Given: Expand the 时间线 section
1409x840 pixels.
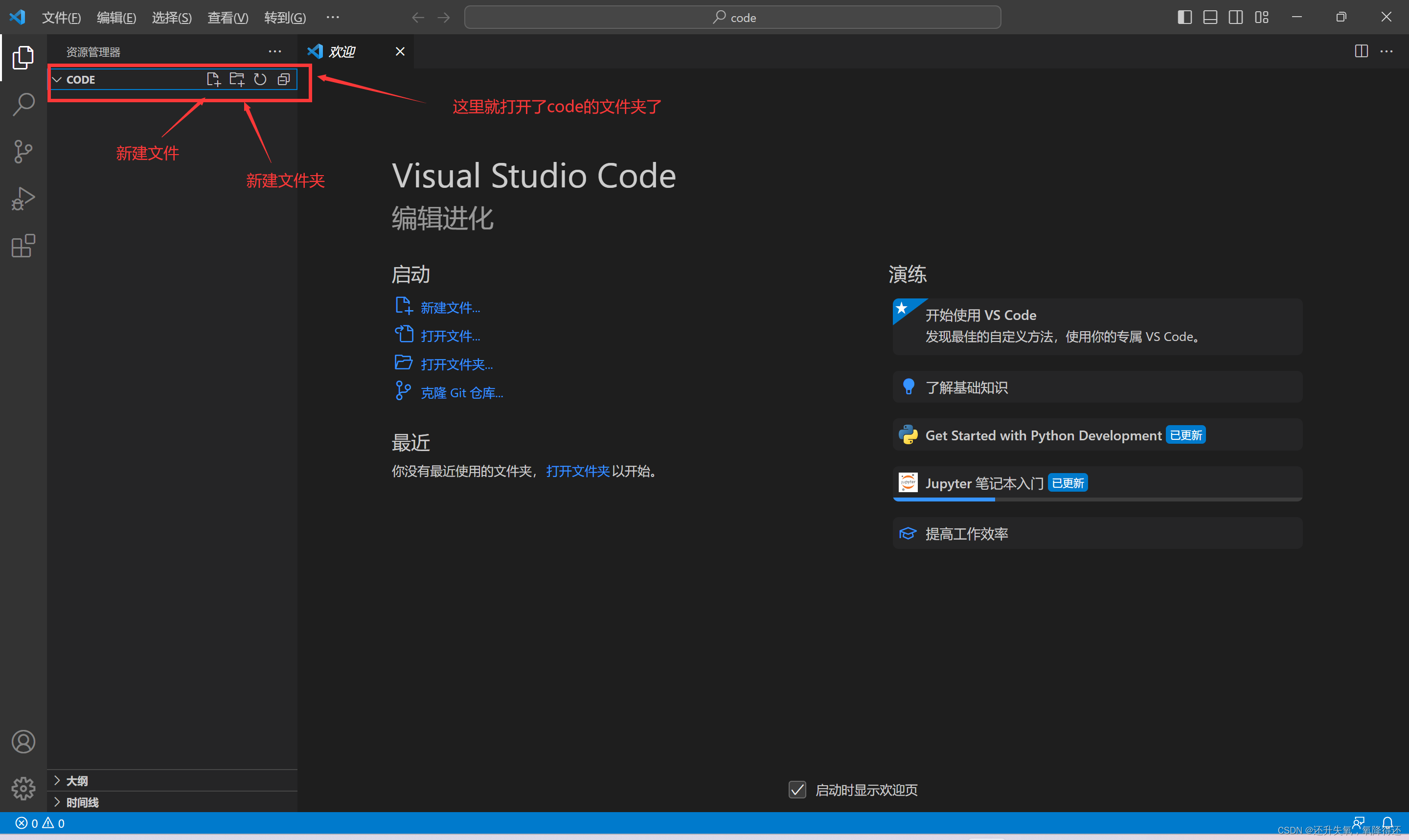Looking at the screenshot, I should coord(173,802).
